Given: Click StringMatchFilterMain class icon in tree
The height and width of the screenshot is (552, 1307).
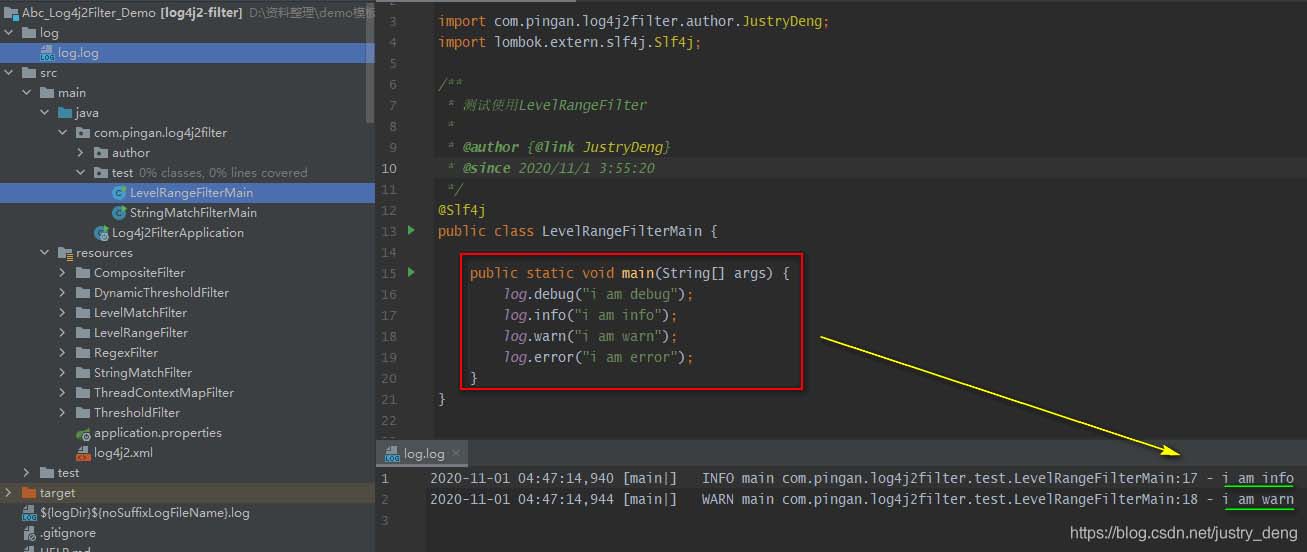Looking at the screenshot, I should pyautogui.click(x=120, y=213).
